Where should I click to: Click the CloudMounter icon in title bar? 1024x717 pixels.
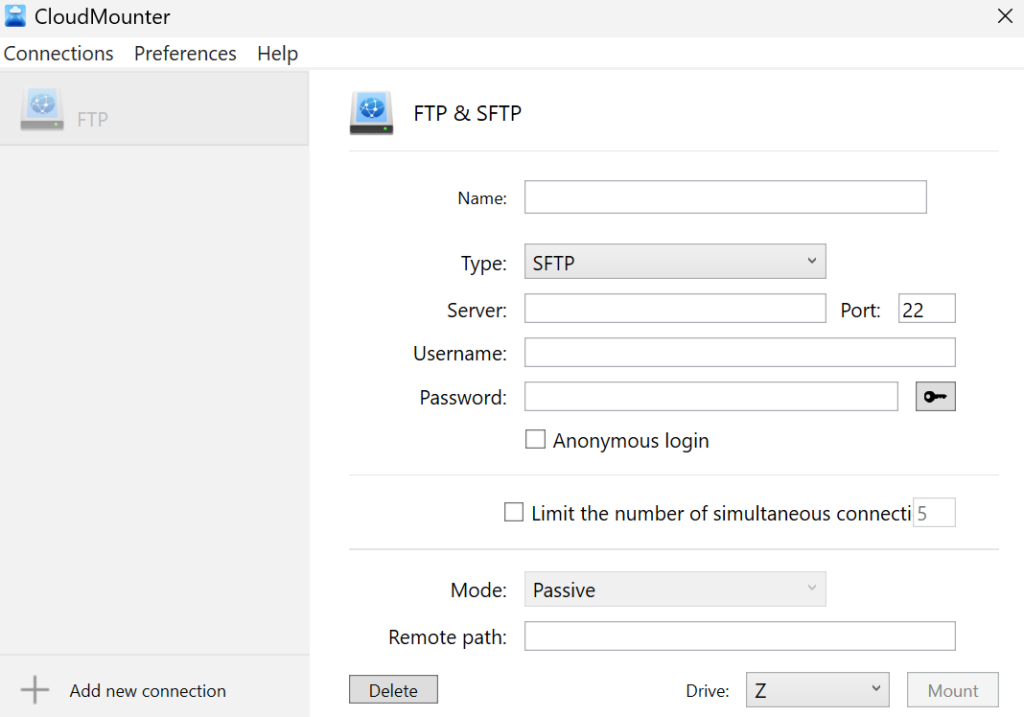(x=15, y=16)
